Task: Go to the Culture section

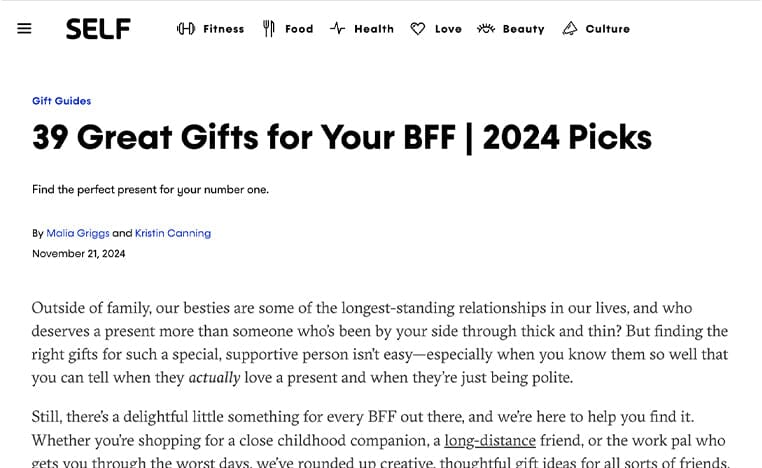Action: [x=607, y=29]
